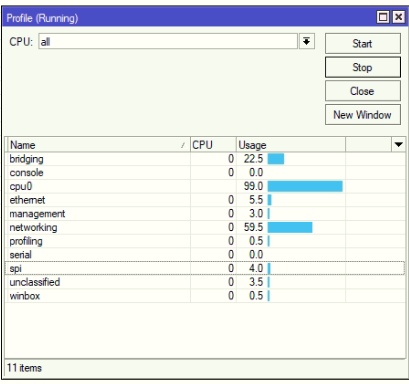Sort by the CPU column header
The width and height of the screenshot is (409, 384).
[x=213, y=145]
